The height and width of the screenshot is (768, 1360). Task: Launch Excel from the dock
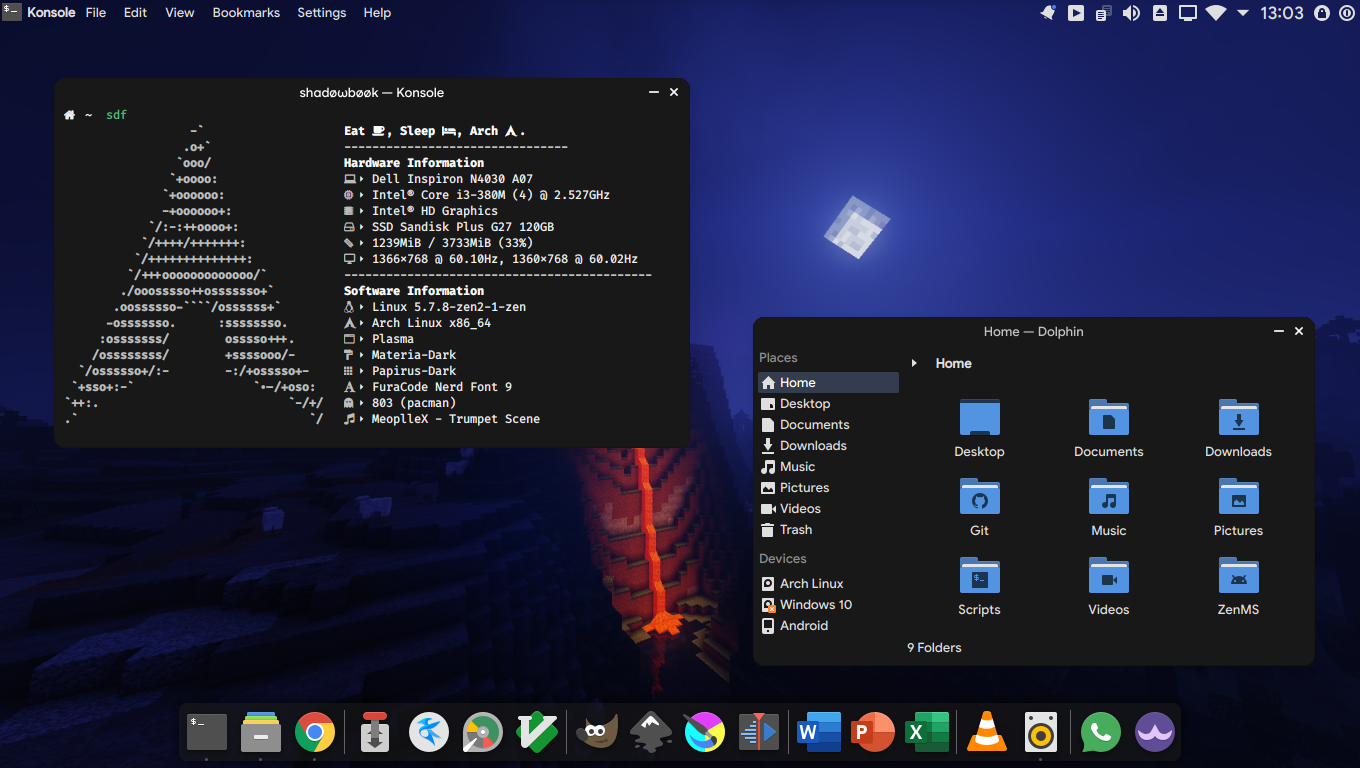tap(927, 733)
